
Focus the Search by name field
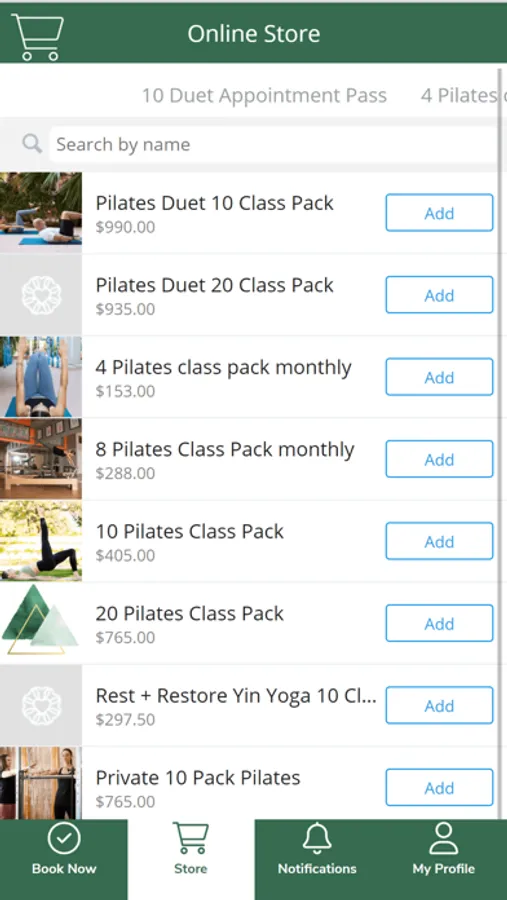tap(274, 144)
